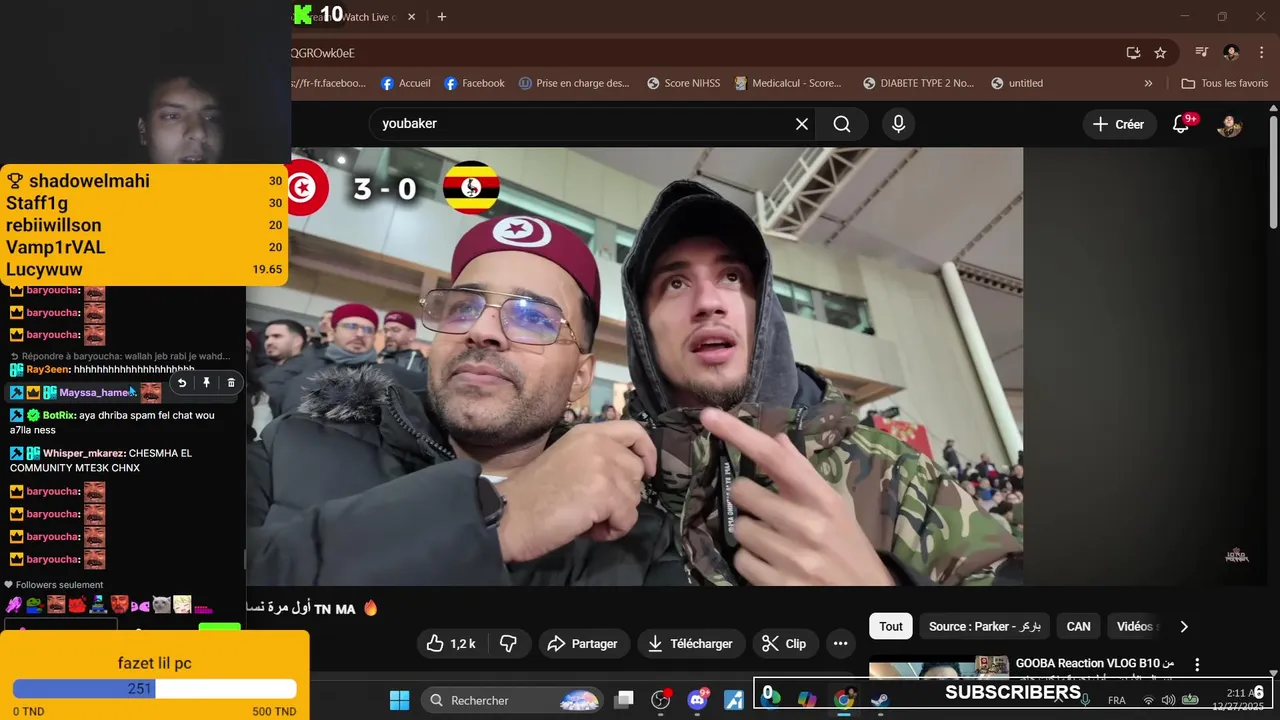Pick the white cat emote
The image size is (1280, 720).
pyautogui.click(x=161, y=605)
